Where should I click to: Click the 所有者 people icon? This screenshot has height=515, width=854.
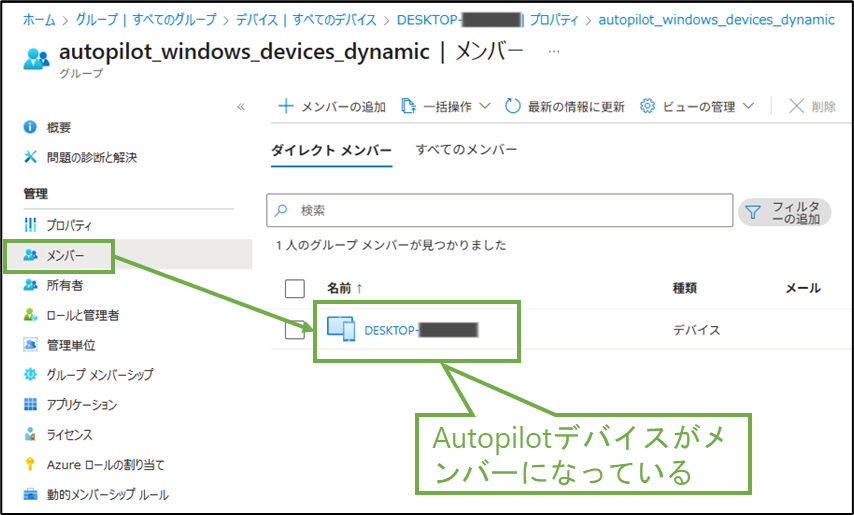pos(30,285)
